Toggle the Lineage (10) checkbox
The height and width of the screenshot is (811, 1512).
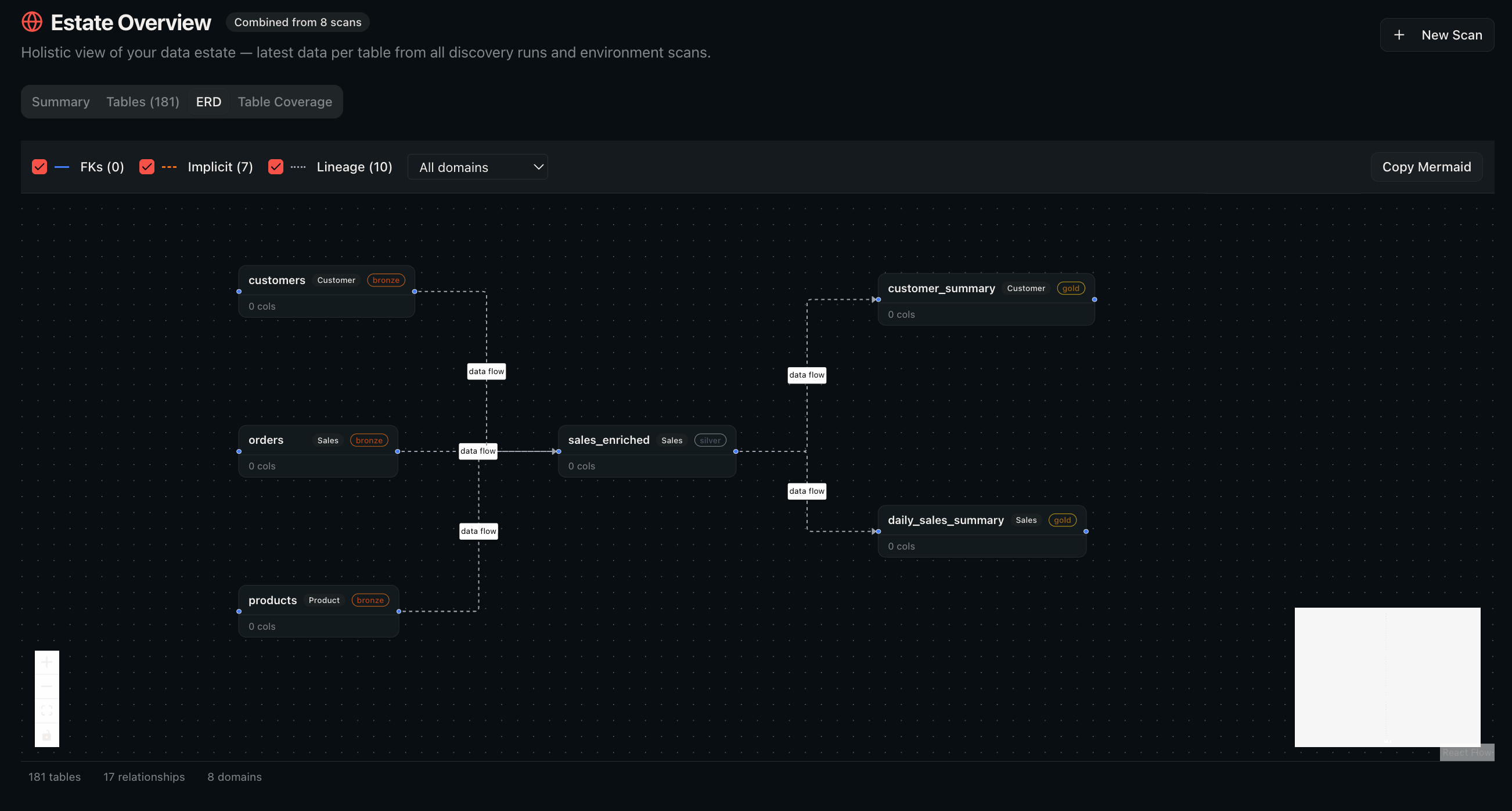(276, 167)
